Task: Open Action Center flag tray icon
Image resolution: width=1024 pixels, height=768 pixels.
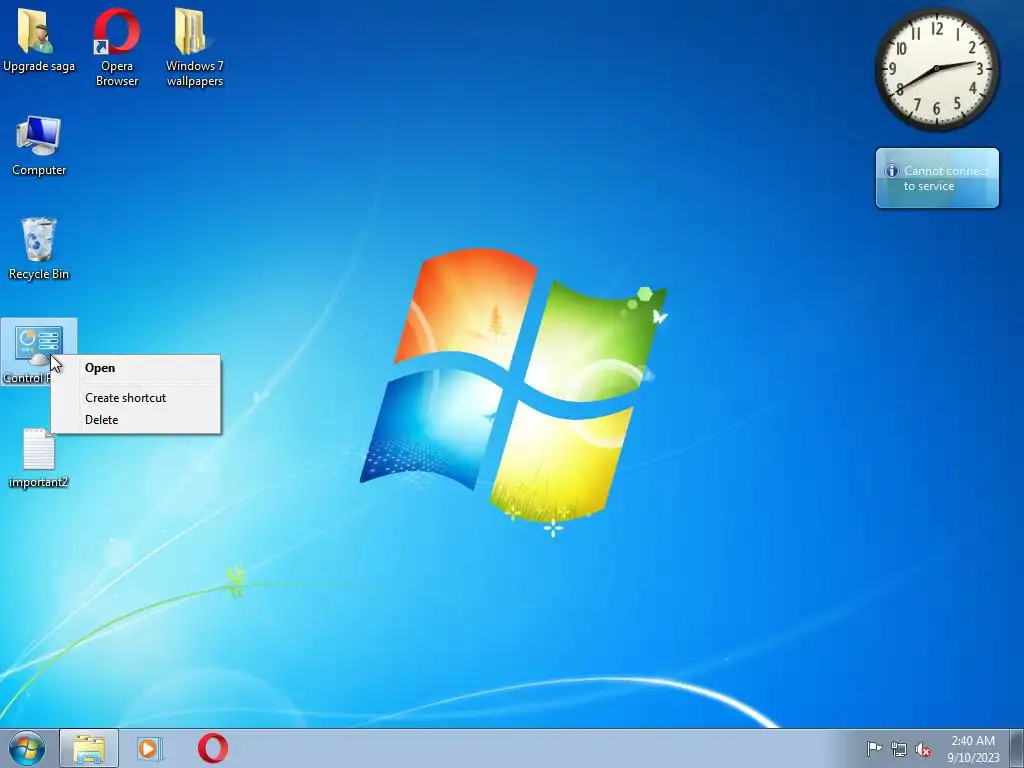Action: coord(874,749)
